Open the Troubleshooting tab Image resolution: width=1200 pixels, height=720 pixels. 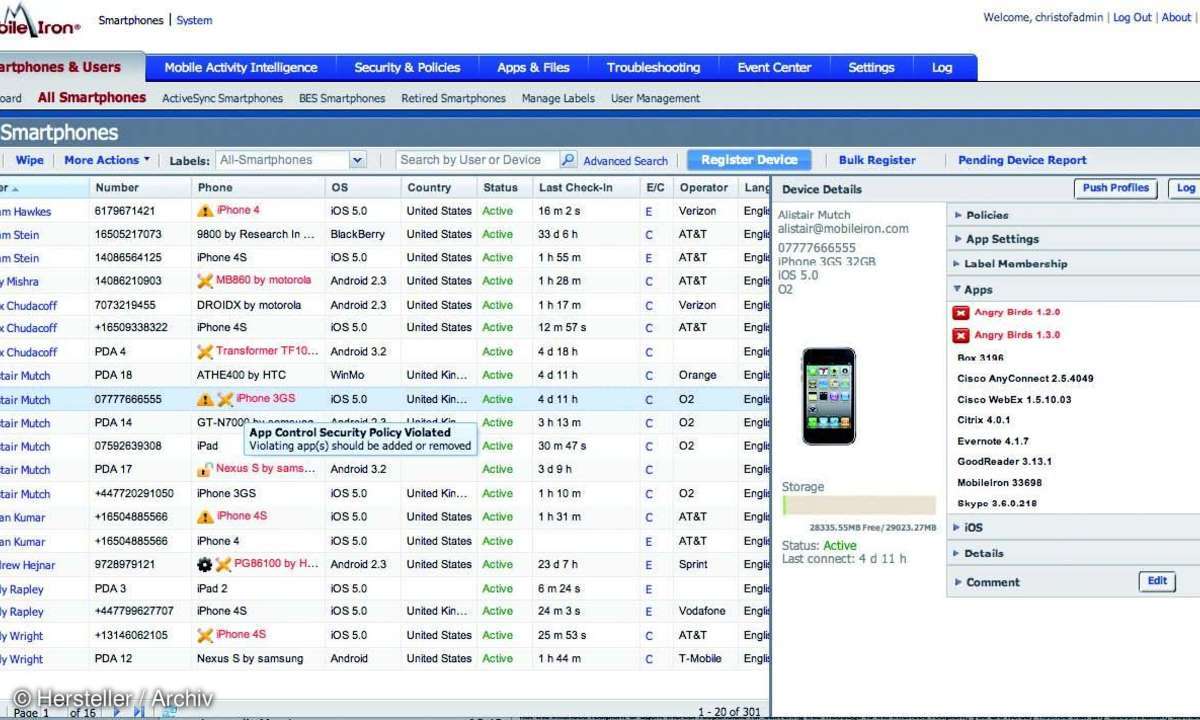tap(653, 68)
